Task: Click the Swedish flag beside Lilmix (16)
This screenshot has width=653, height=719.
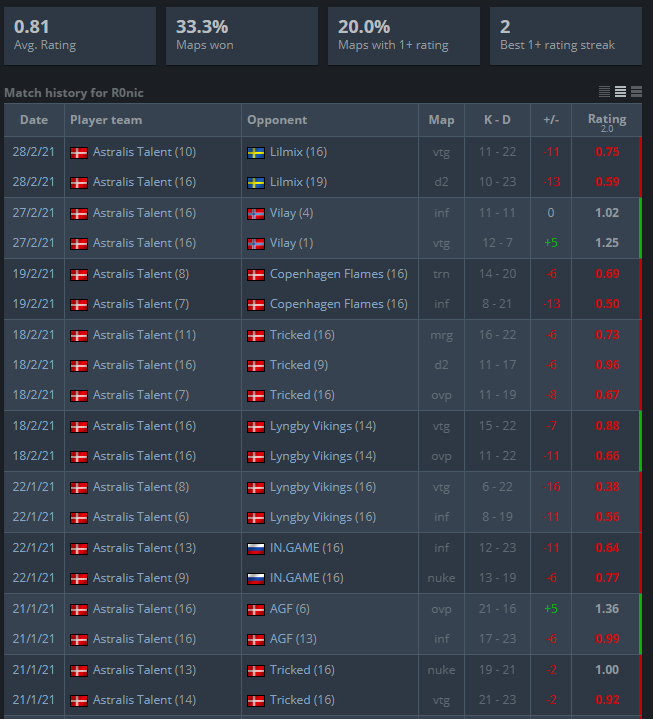Action: click(256, 153)
